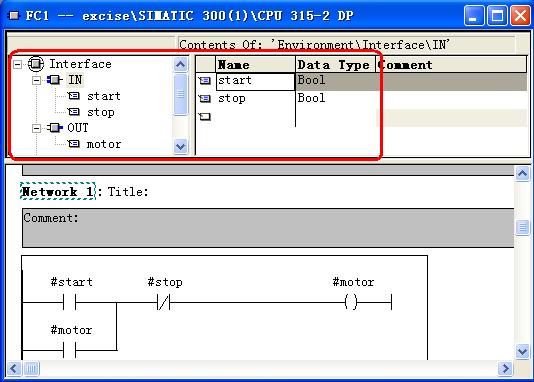534x382 pixels.
Task: Click the stop variable icon in tree
Action: [x=74, y=112]
